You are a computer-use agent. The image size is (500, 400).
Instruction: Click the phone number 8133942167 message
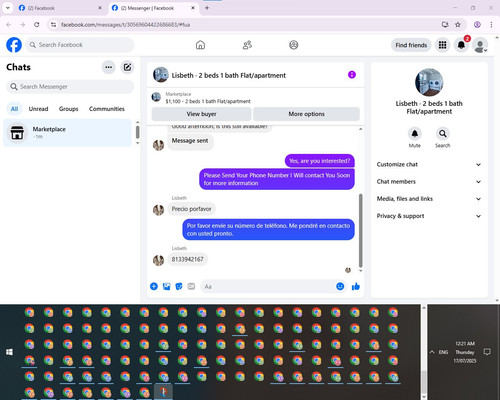(x=187, y=259)
